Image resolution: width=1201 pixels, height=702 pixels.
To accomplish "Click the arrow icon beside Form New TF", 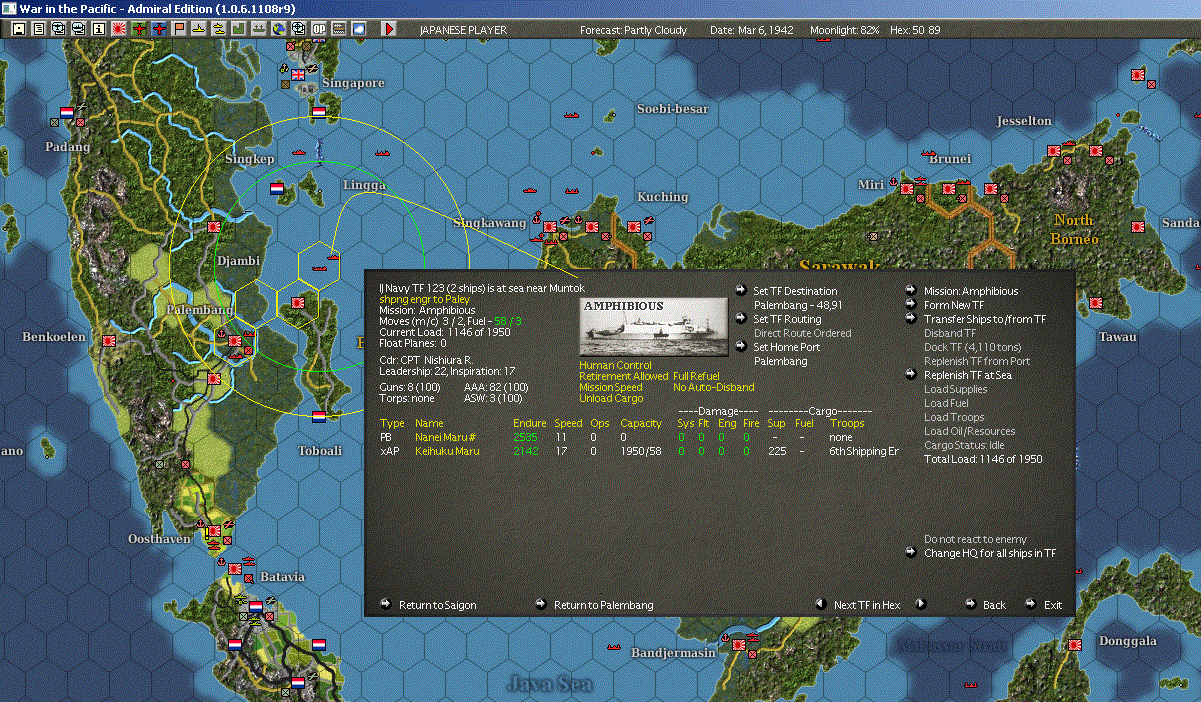I will click(x=911, y=304).
